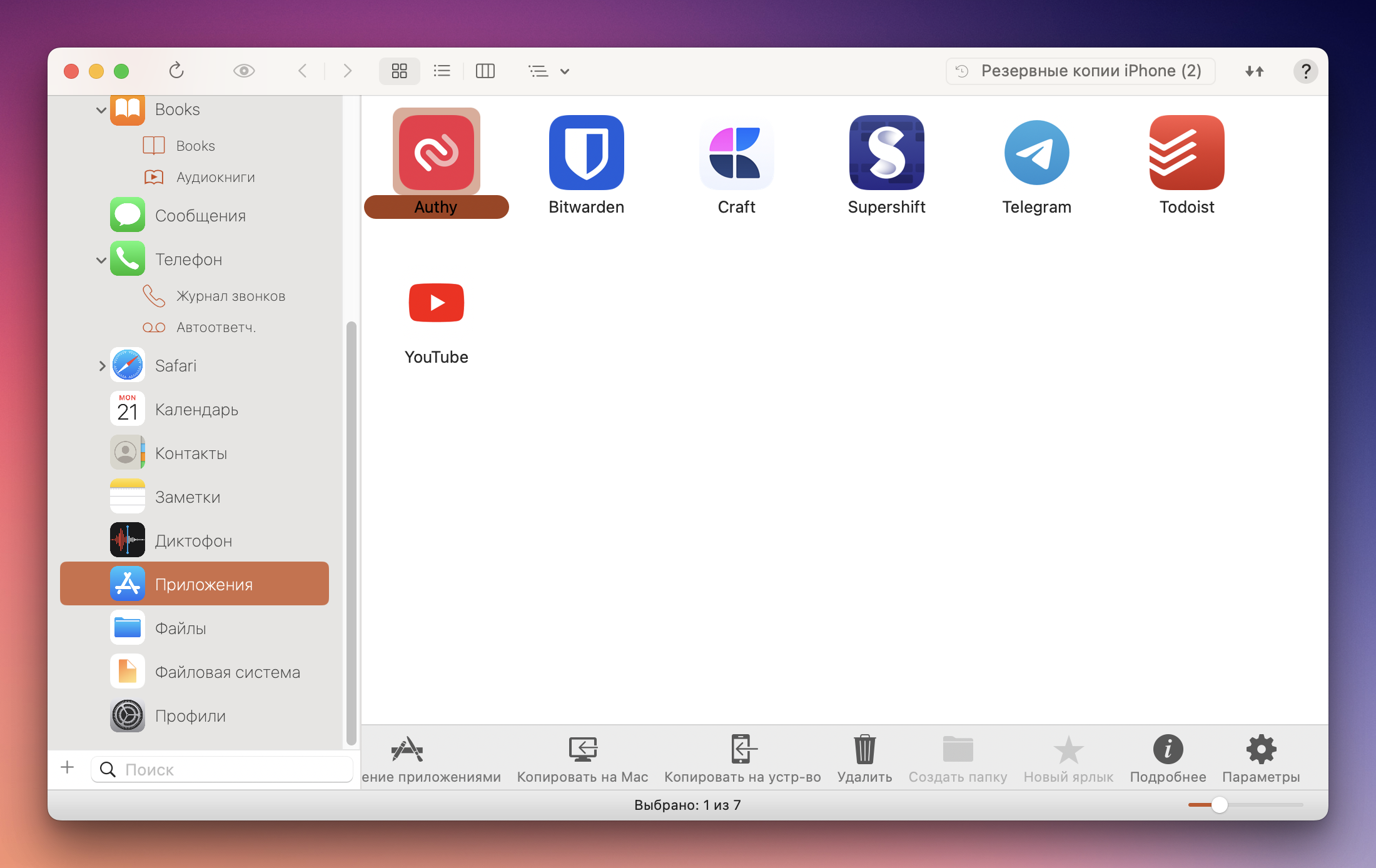This screenshot has width=1376, height=868.
Task: Open the transfers activity arrows icon
Action: (x=1254, y=71)
